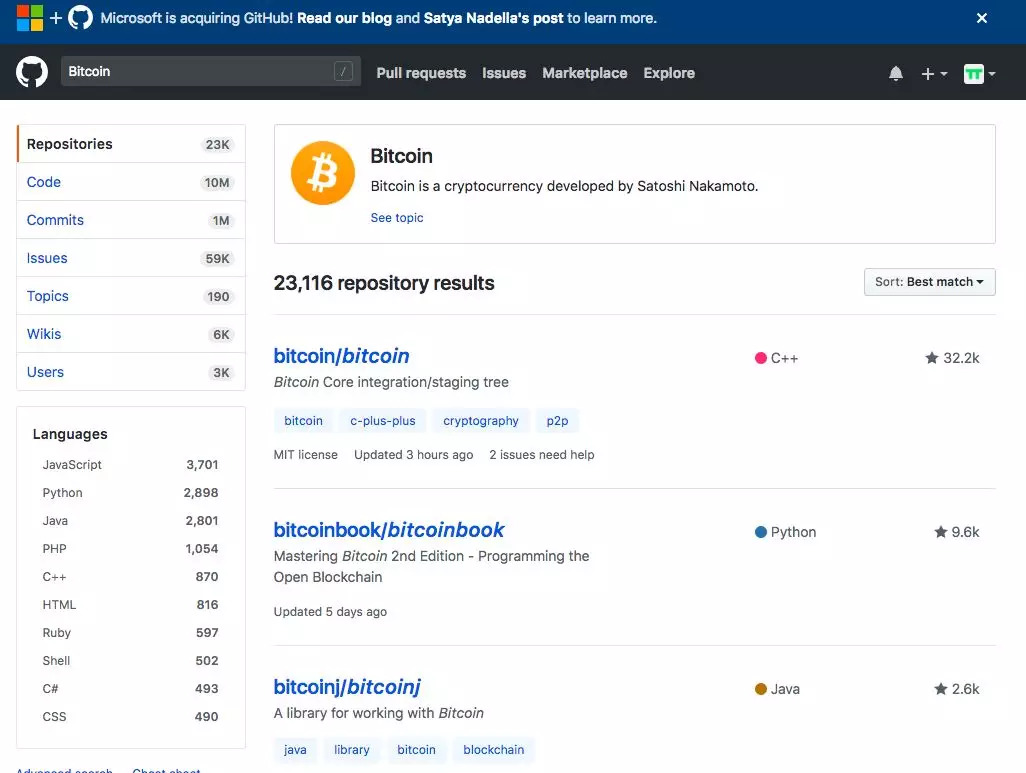Screen dimensions: 1026x773
Task: Click the 'java' topic tag
Action: click(295, 749)
